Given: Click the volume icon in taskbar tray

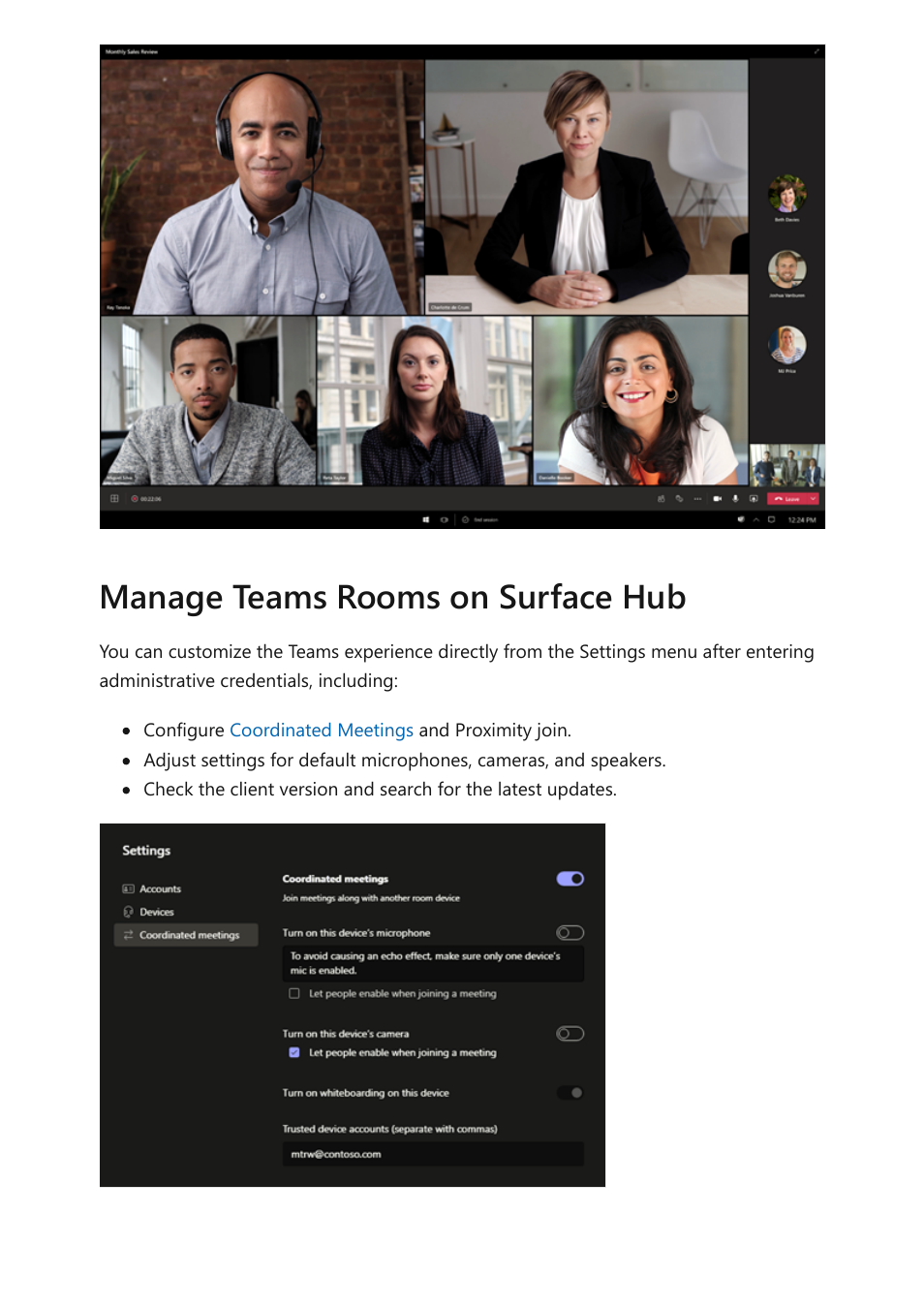Looking at the screenshot, I should pos(741,519).
